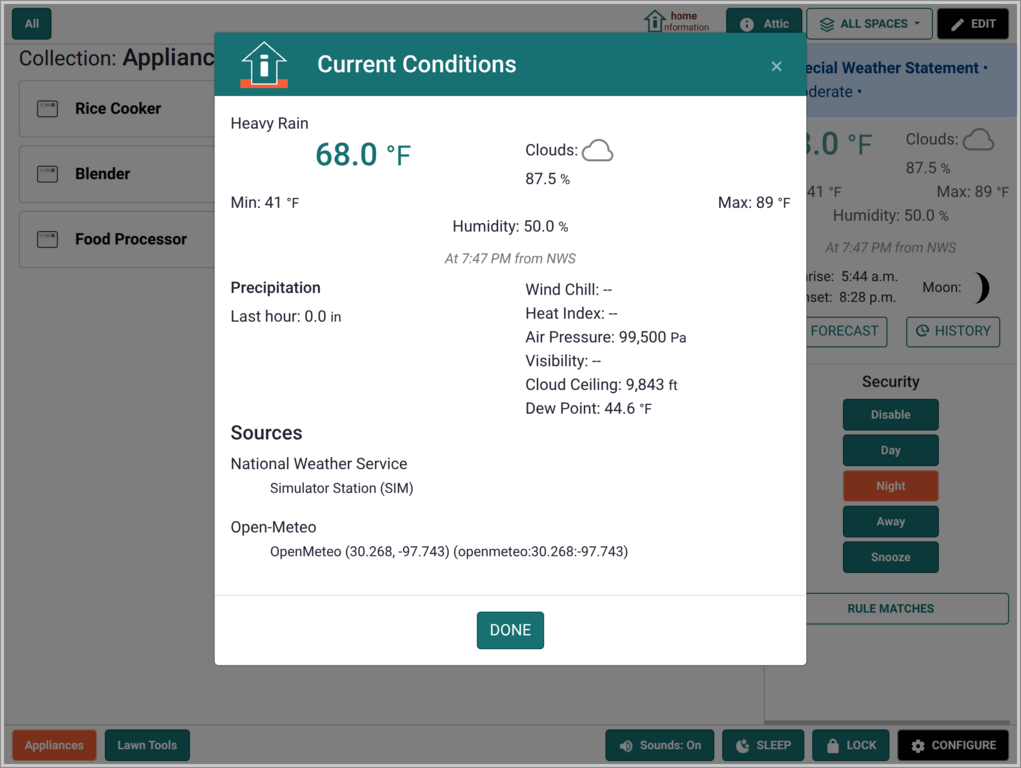The height and width of the screenshot is (768, 1021).
Task: Click the gear icon in CONFIGURE button
Action: click(x=917, y=746)
